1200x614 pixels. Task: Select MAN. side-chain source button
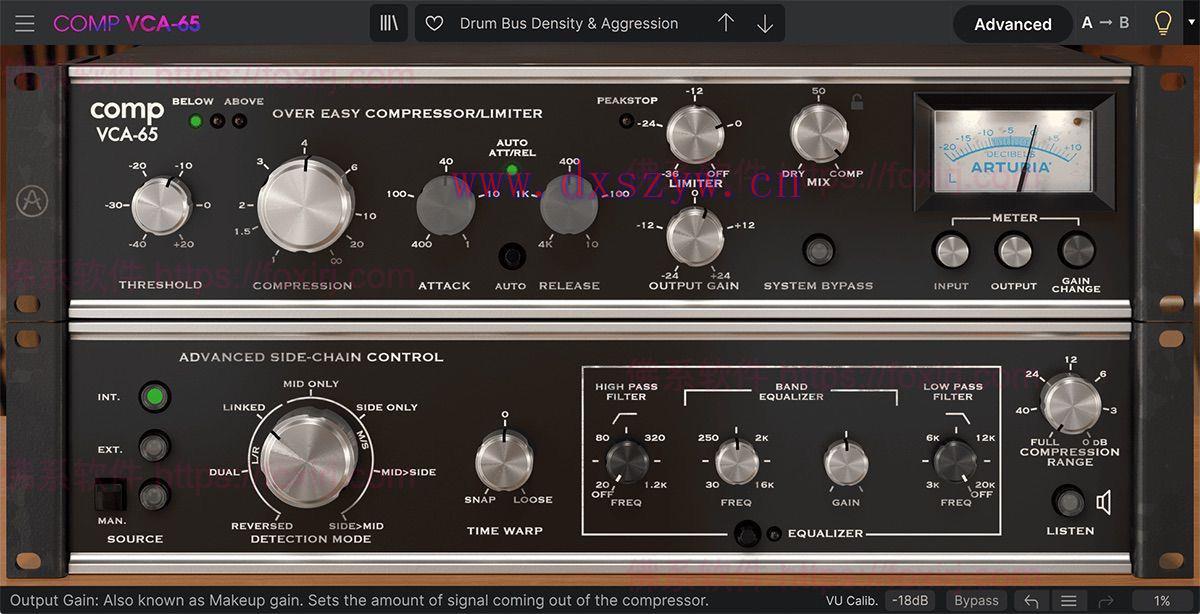click(153, 494)
